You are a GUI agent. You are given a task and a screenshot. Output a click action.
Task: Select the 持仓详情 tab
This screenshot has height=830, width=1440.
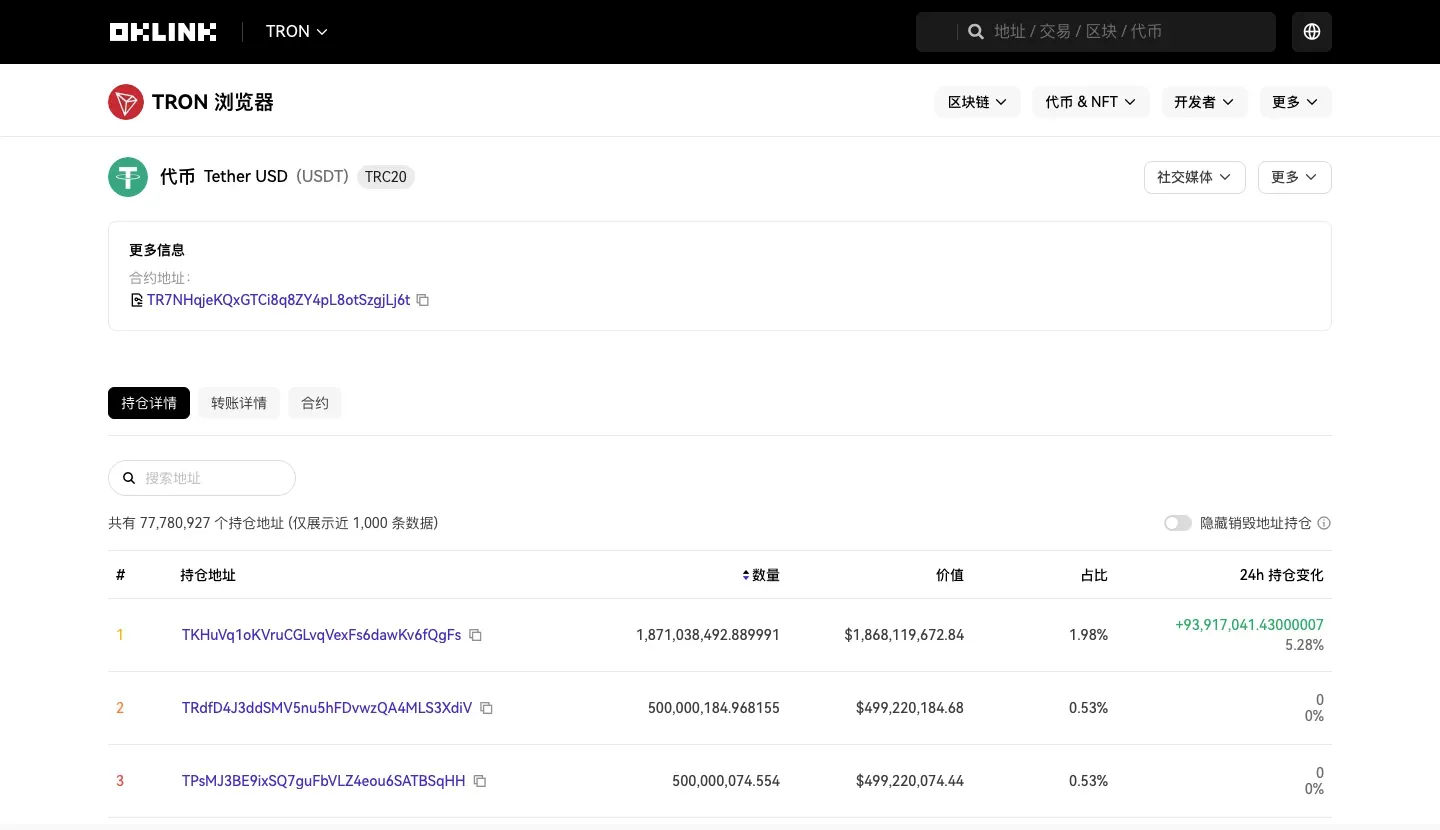[149, 403]
